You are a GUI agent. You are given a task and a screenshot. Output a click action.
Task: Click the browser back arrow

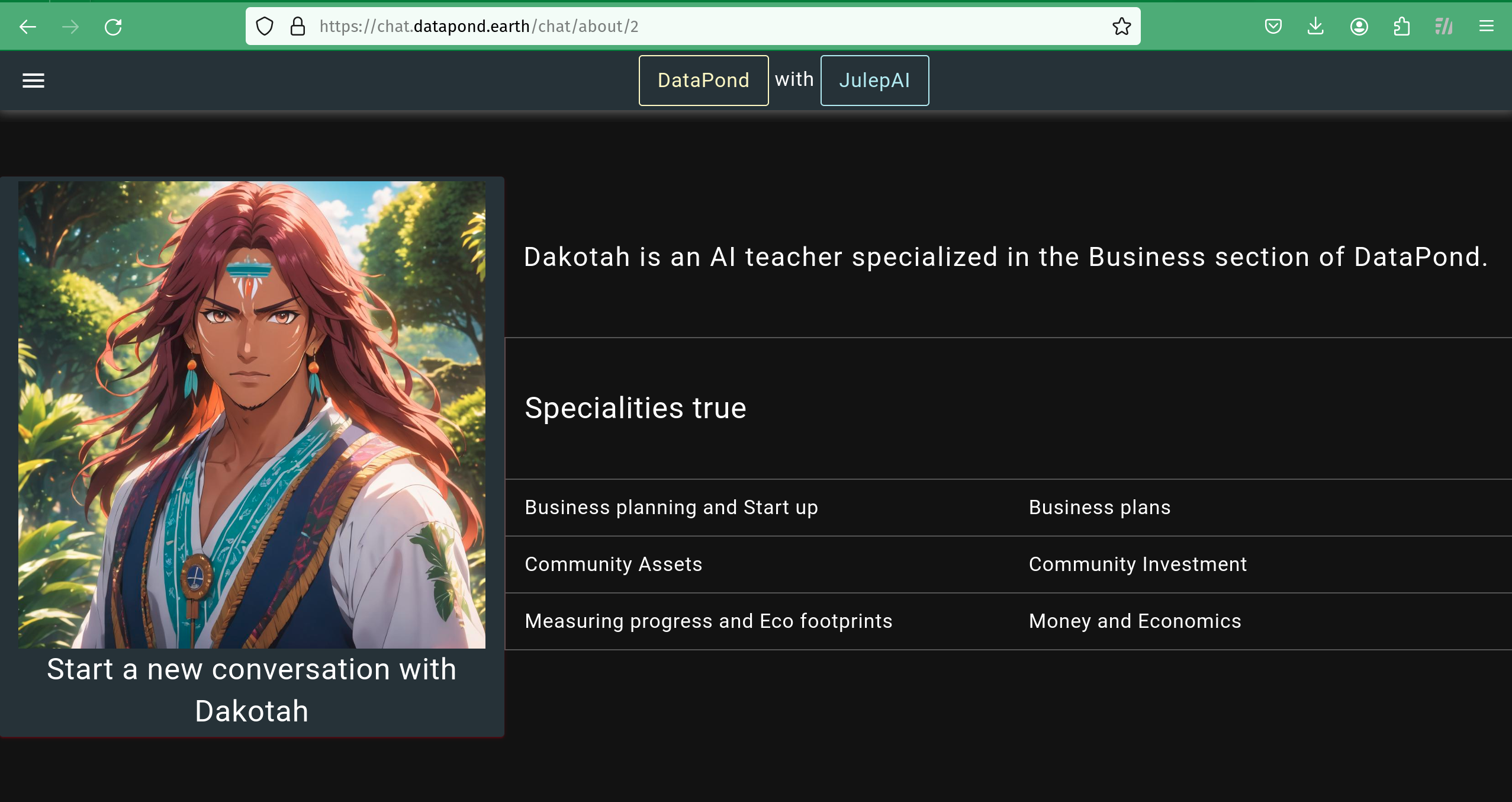point(28,27)
